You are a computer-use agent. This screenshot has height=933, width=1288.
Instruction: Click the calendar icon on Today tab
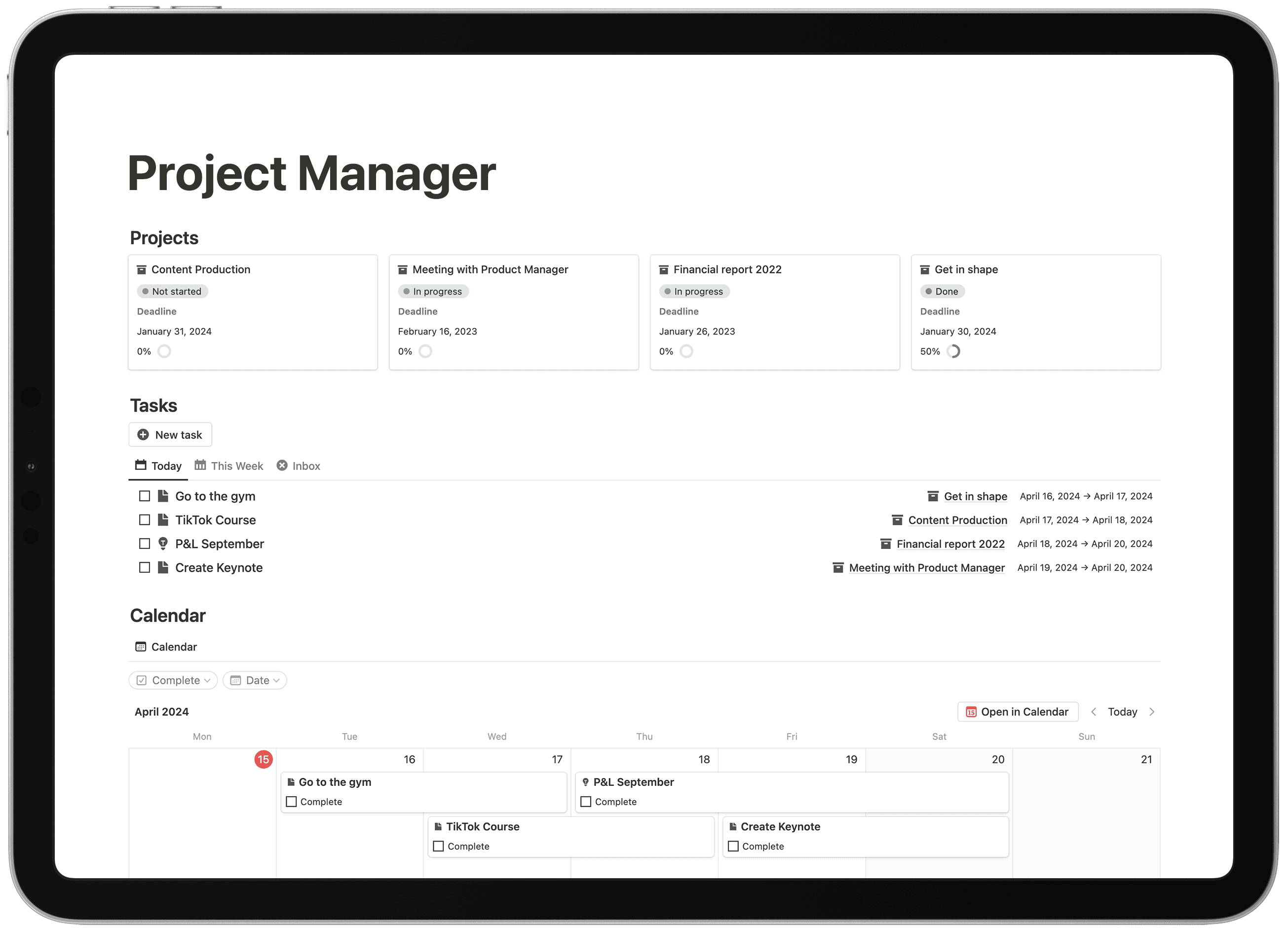coord(141,465)
